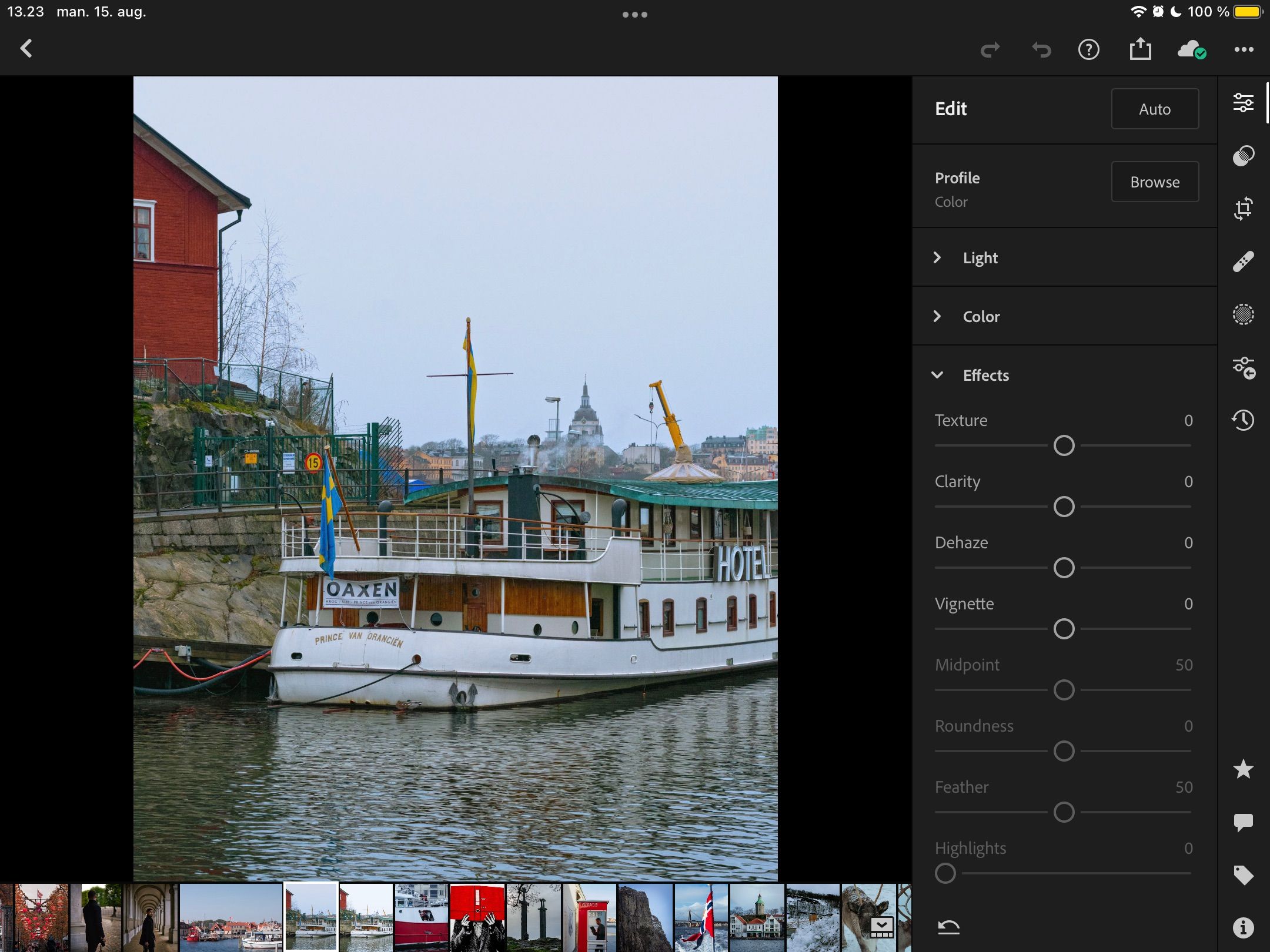Select the Norwegian flag thumbnail
This screenshot has height=952, width=1270.
[x=701, y=917]
